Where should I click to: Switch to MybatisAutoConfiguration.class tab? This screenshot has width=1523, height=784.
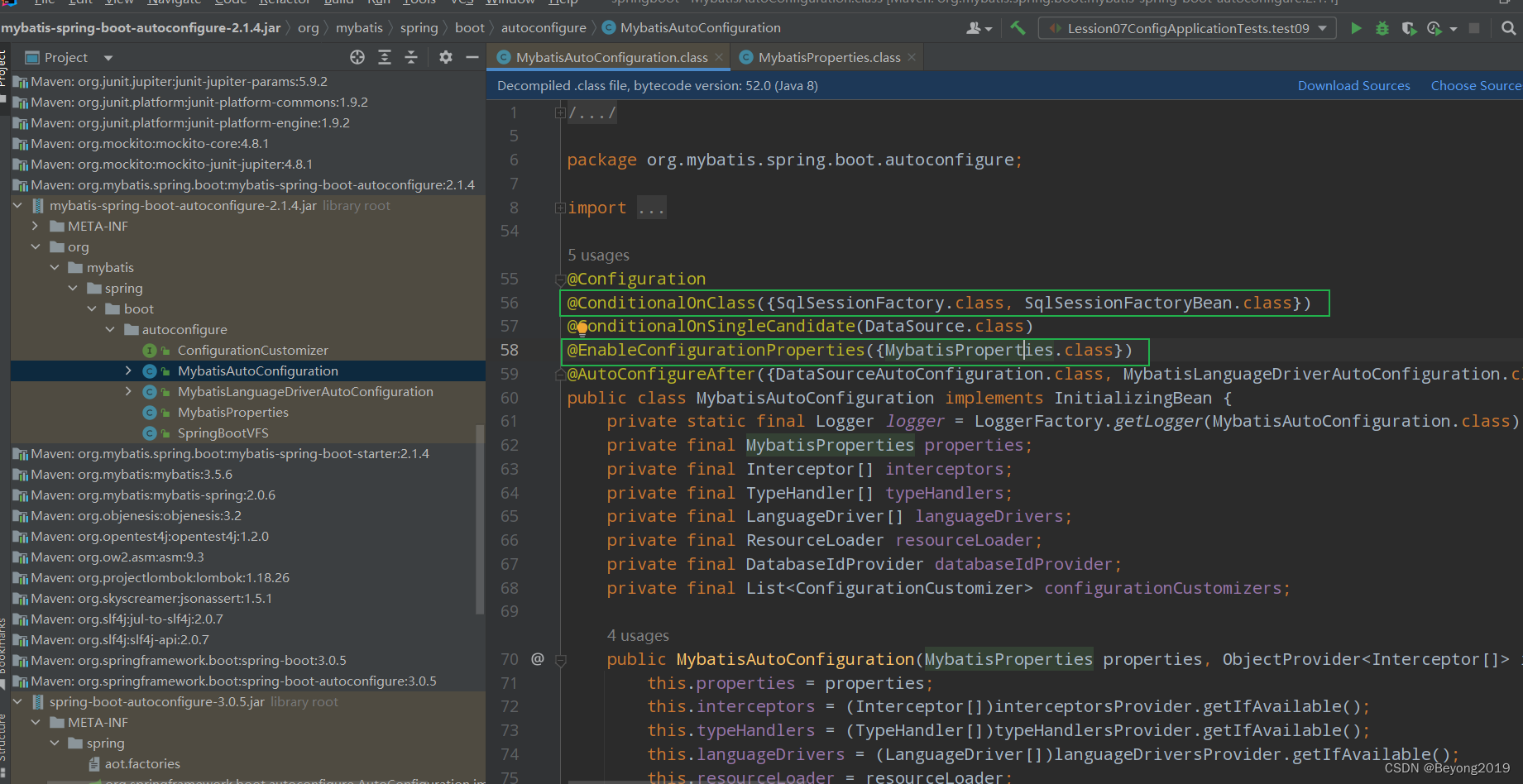[611, 57]
